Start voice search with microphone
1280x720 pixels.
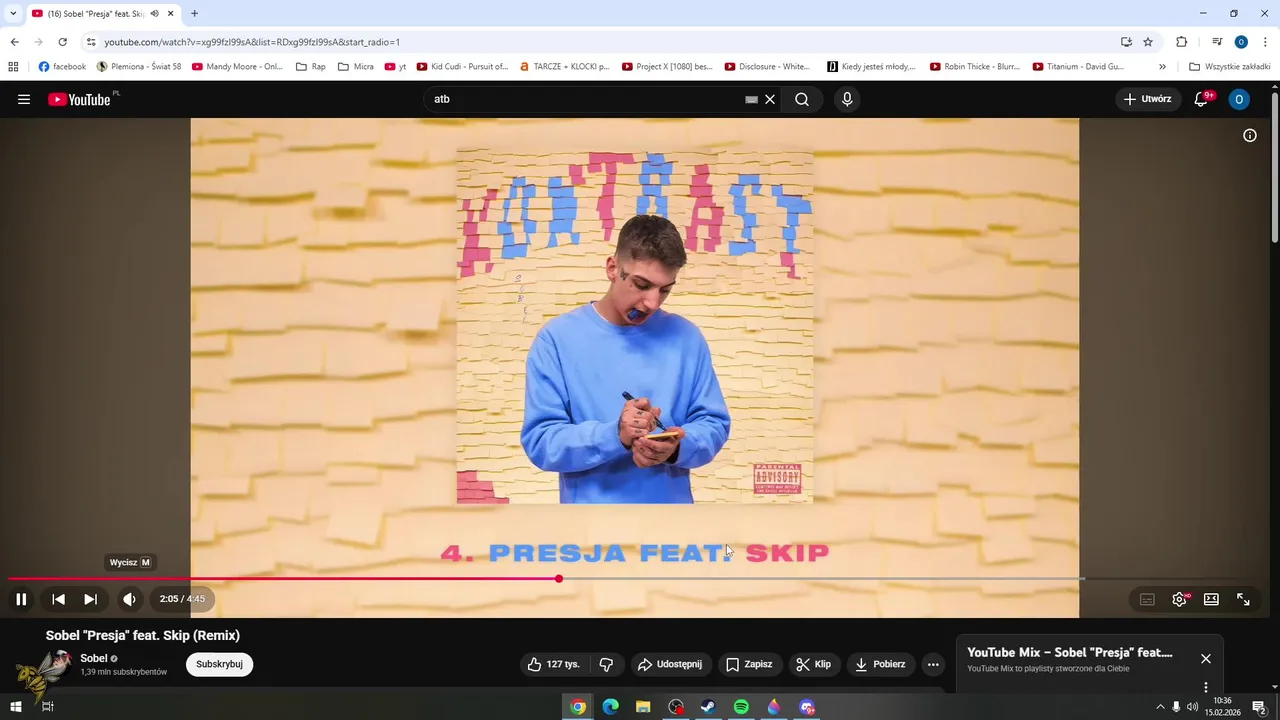click(x=847, y=99)
